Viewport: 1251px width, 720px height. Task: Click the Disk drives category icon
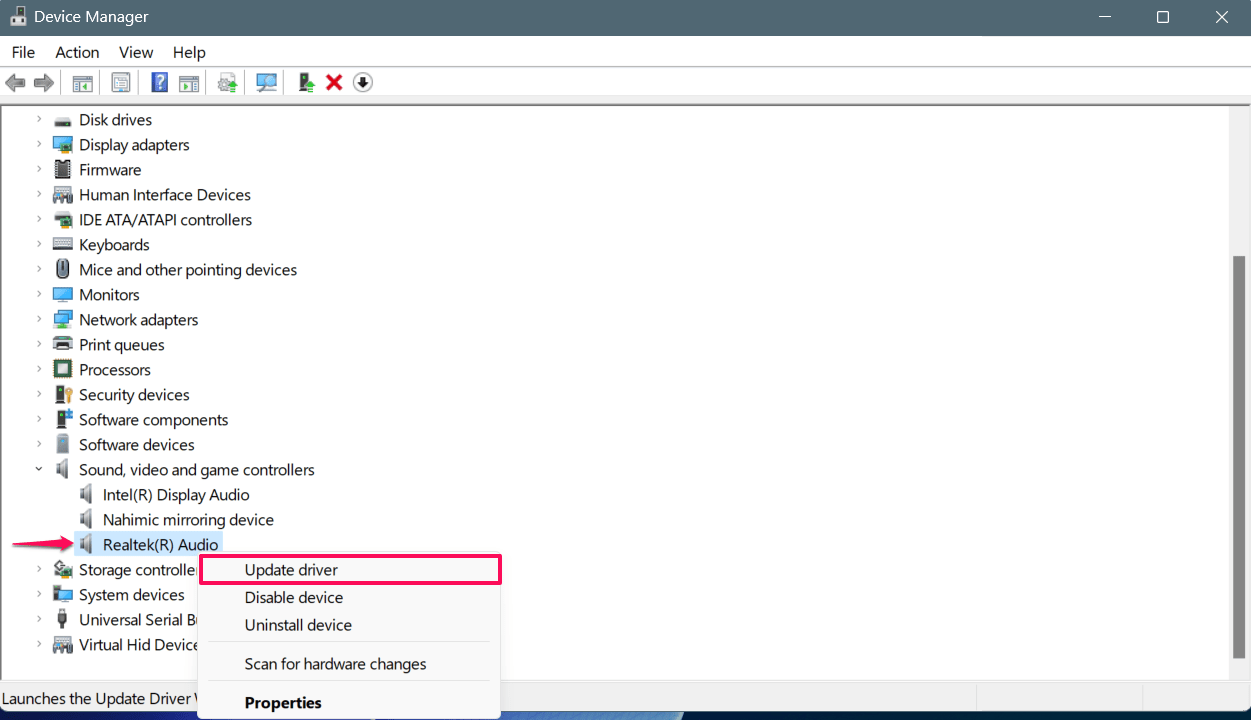point(63,120)
